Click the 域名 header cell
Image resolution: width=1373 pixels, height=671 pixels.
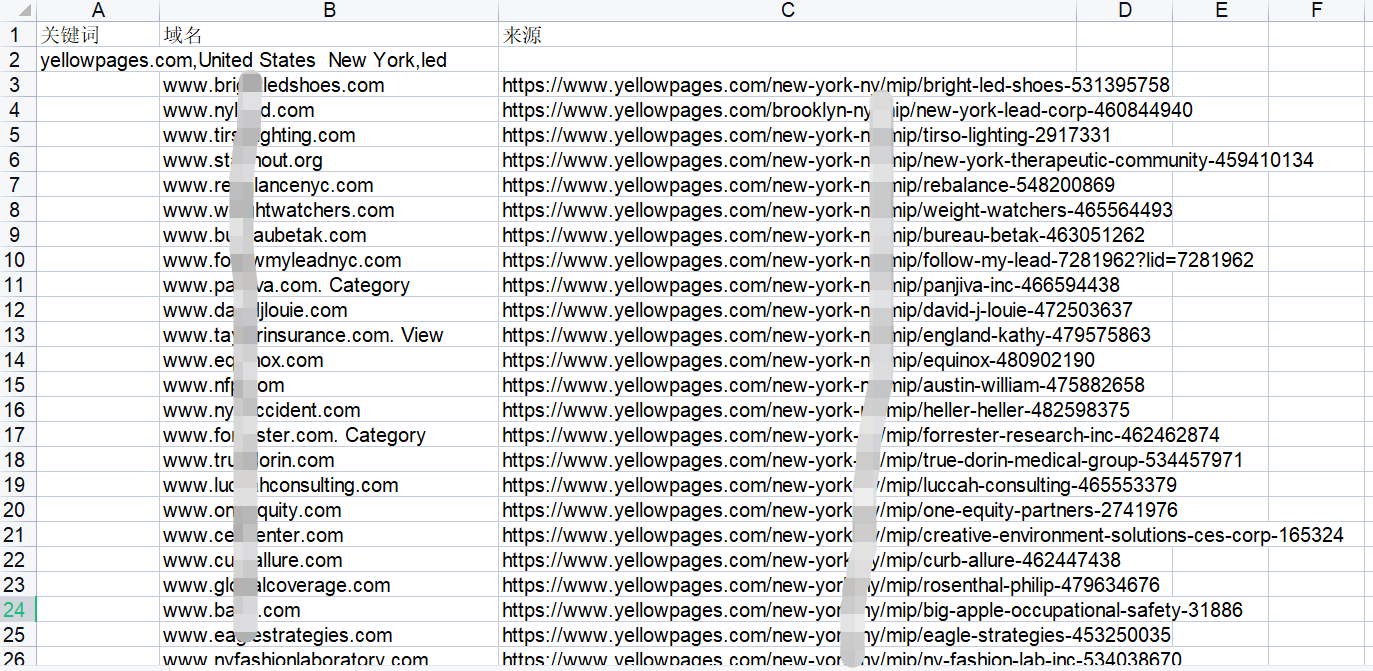[x=329, y=35]
